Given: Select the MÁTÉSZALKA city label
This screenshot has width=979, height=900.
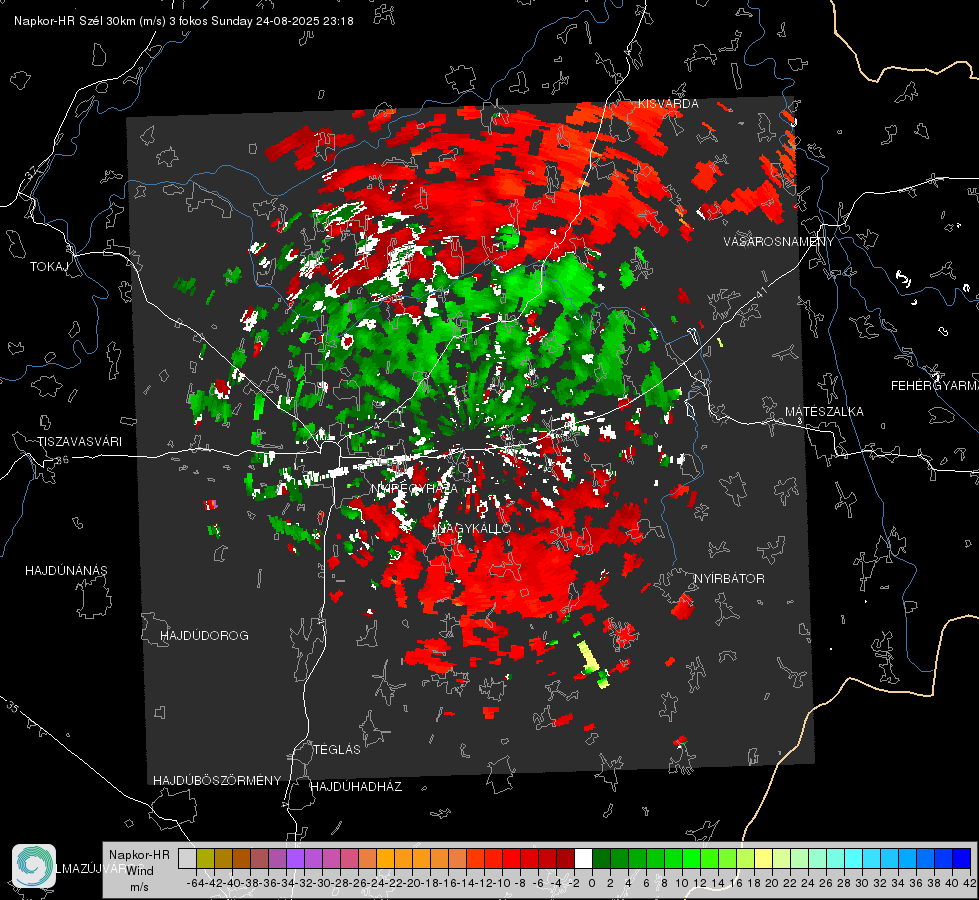Looking at the screenshot, I should [x=824, y=412].
